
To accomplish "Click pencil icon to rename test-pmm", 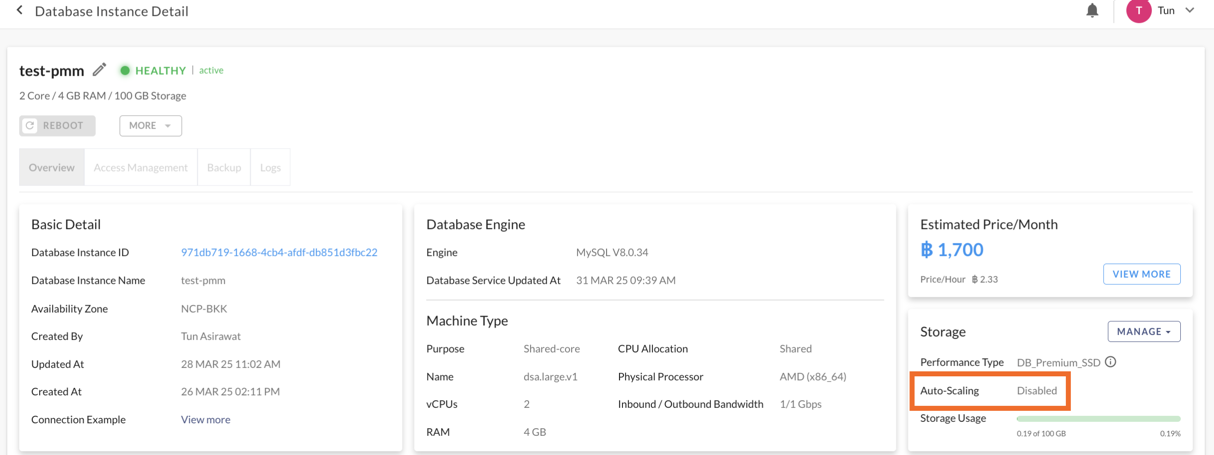I will coord(99,70).
